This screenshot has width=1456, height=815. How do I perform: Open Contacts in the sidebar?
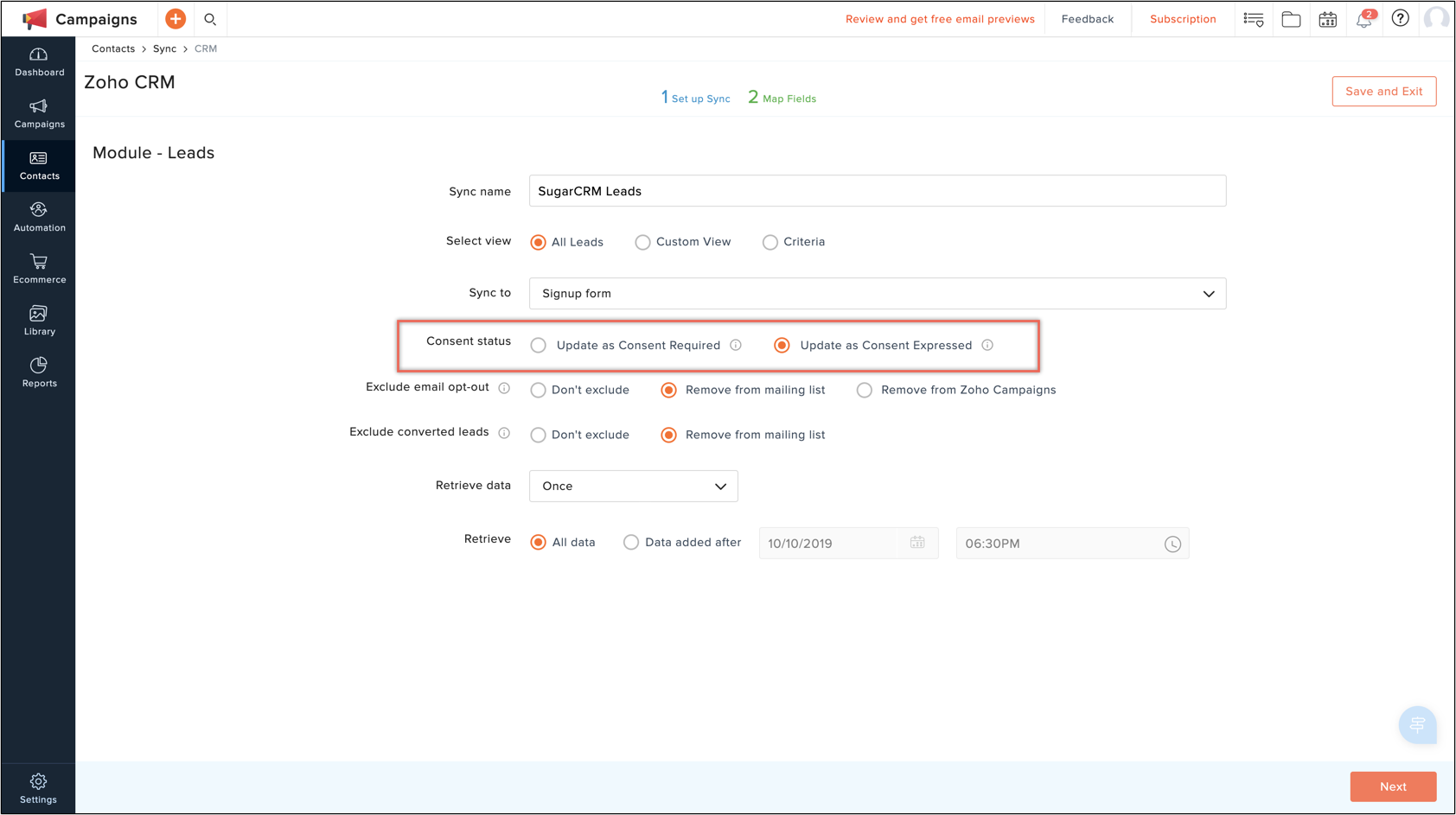[x=39, y=166]
